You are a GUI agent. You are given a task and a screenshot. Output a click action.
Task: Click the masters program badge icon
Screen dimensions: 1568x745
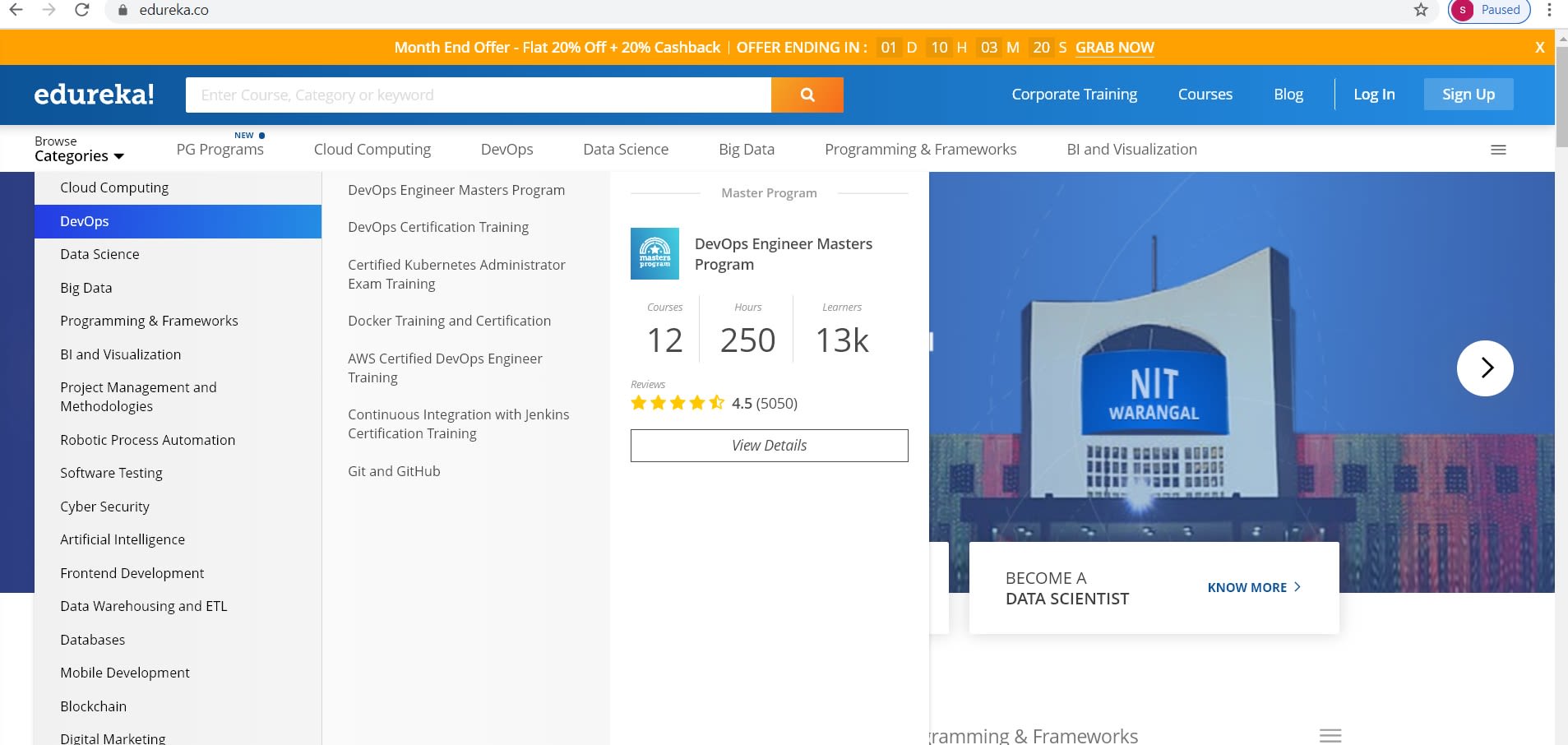pyautogui.click(x=654, y=253)
